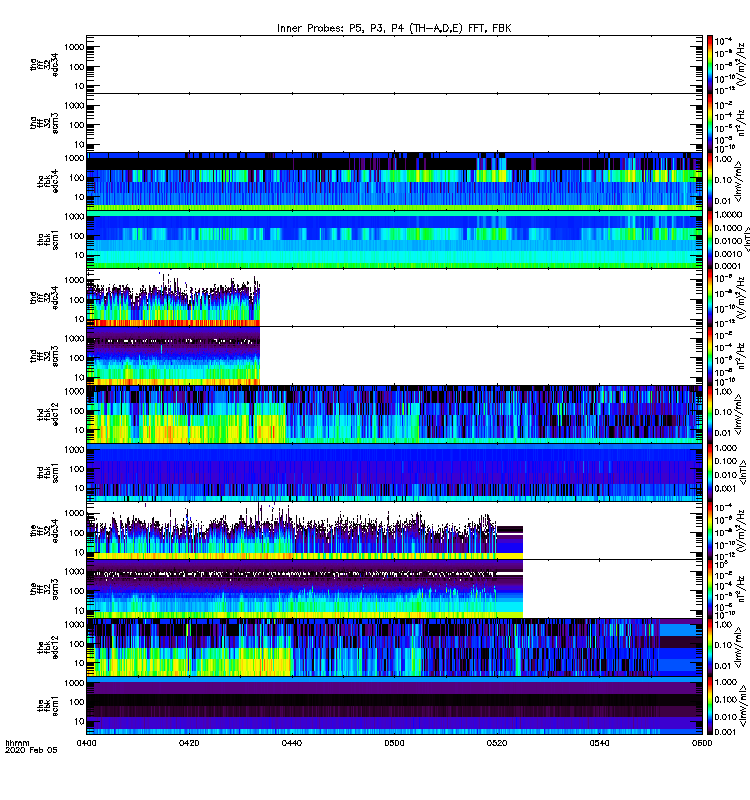The width and height of the screenshot is (750, 800).
Task: Click the "2020 Feb 05" date label
Action: 31,750
